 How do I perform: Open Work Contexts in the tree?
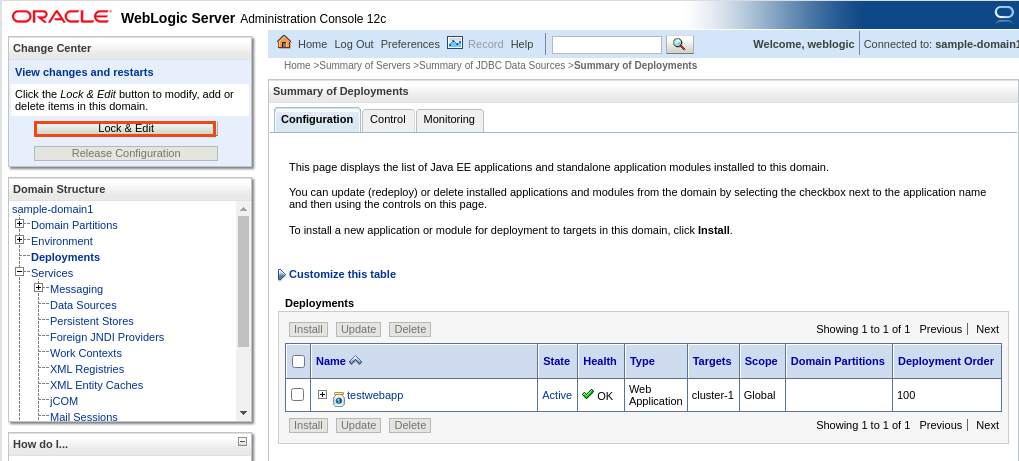pos(86,354)
